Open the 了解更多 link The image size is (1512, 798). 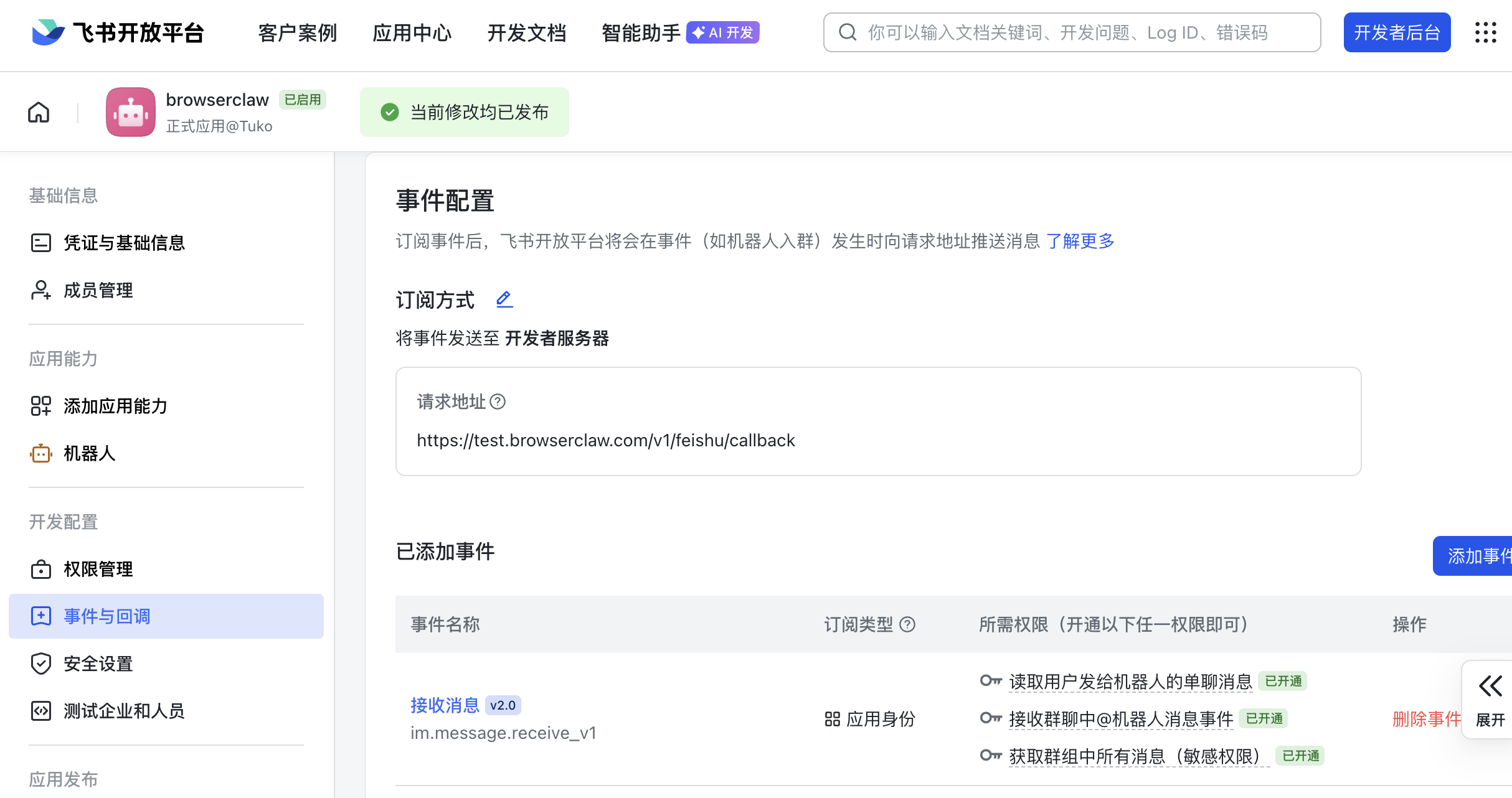coord(1080,241)
